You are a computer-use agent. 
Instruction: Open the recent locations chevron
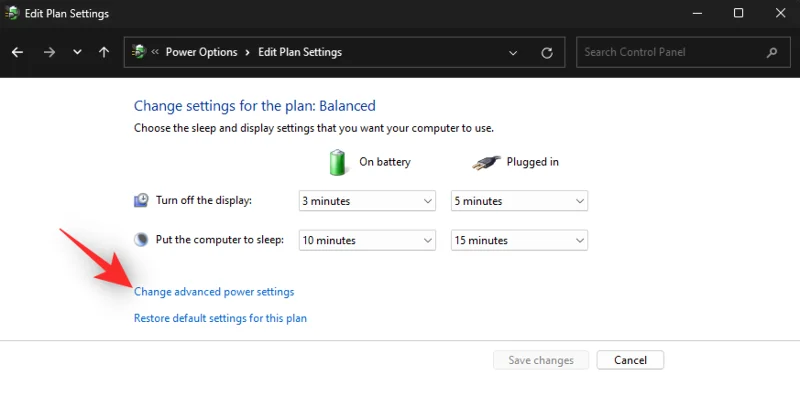77,52
